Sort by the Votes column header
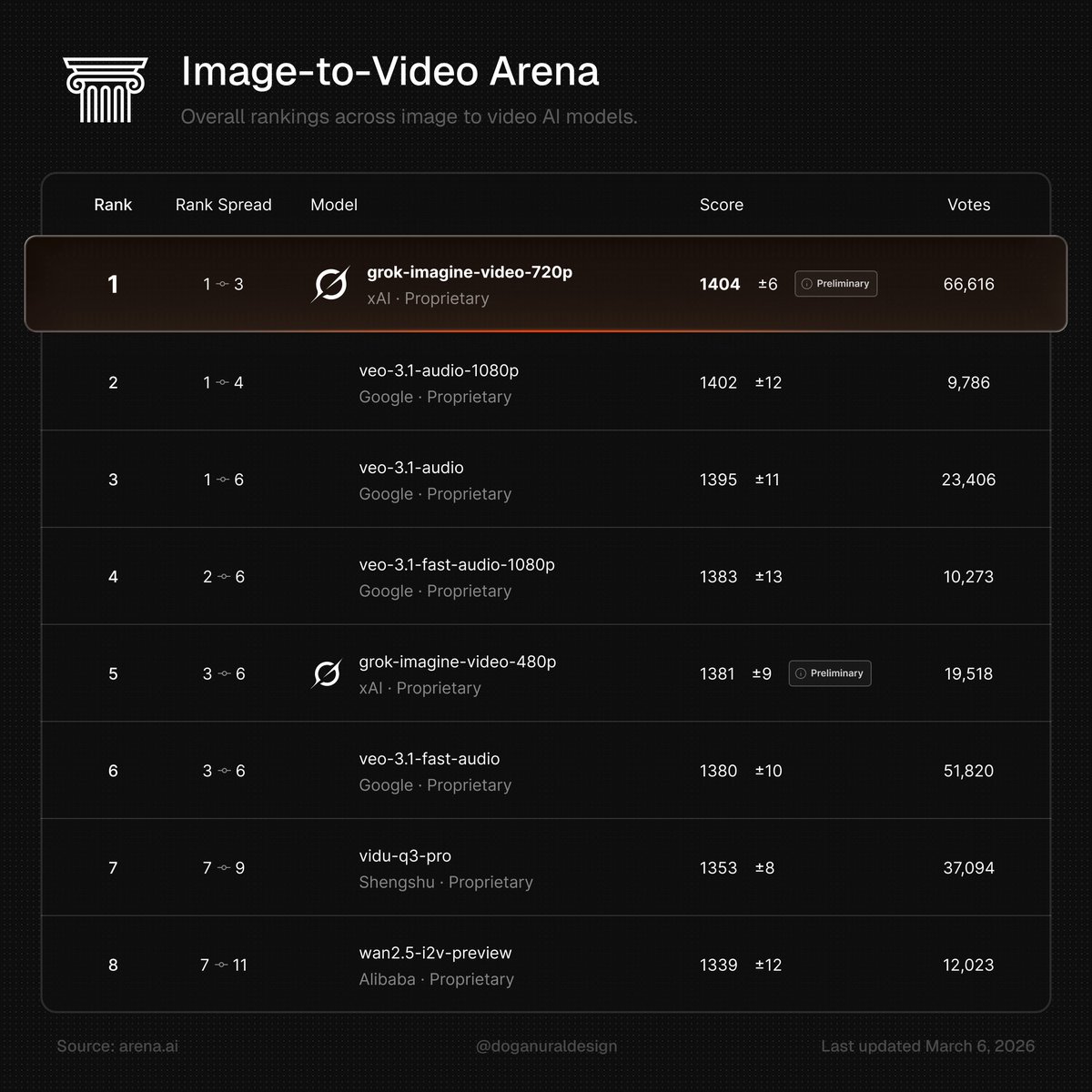1092x1092 pixels. coord(968,205)
